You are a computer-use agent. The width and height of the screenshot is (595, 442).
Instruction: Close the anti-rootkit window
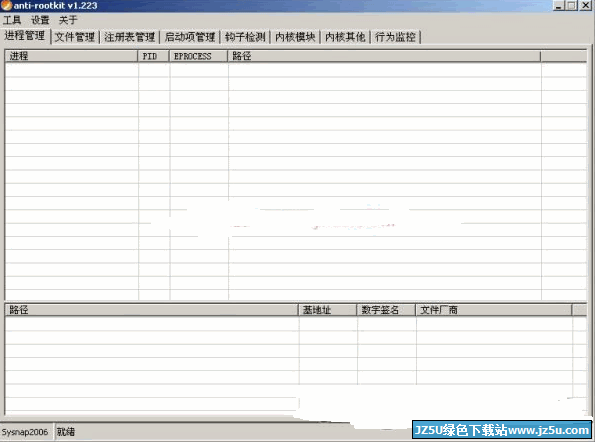pos(585,5)
